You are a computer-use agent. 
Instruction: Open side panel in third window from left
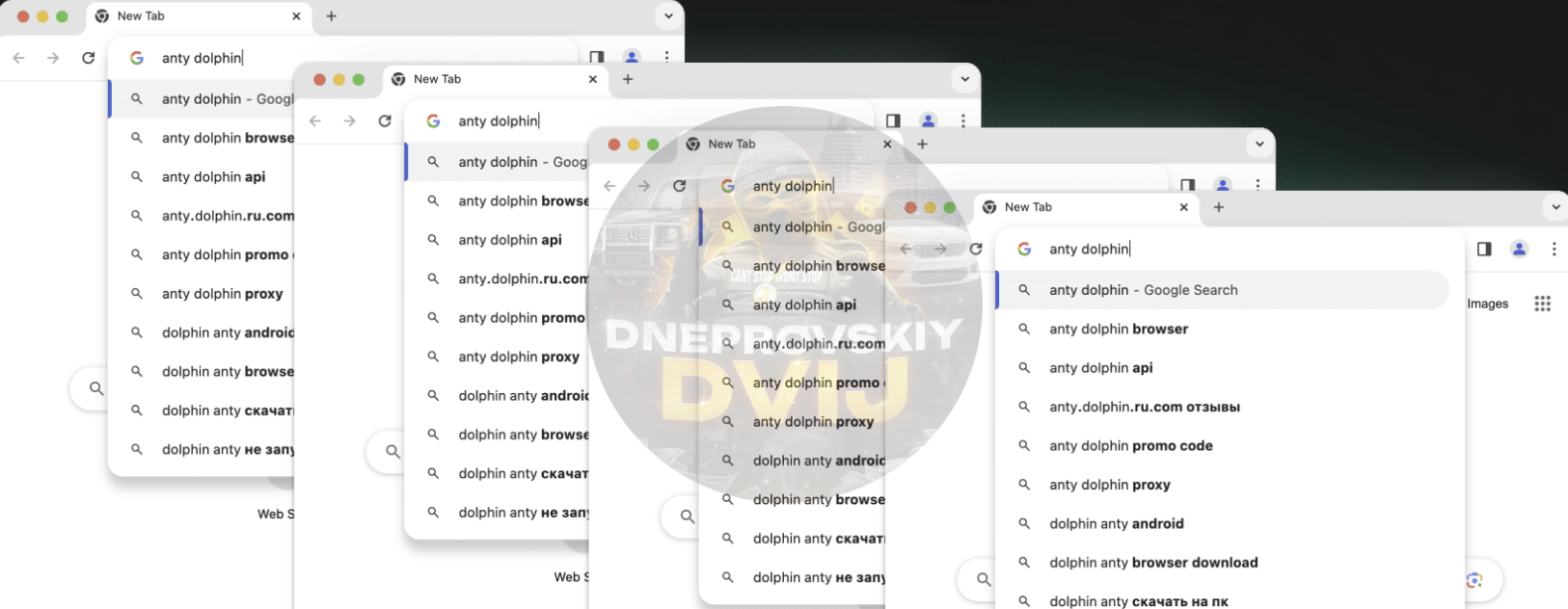(1188, 185)
